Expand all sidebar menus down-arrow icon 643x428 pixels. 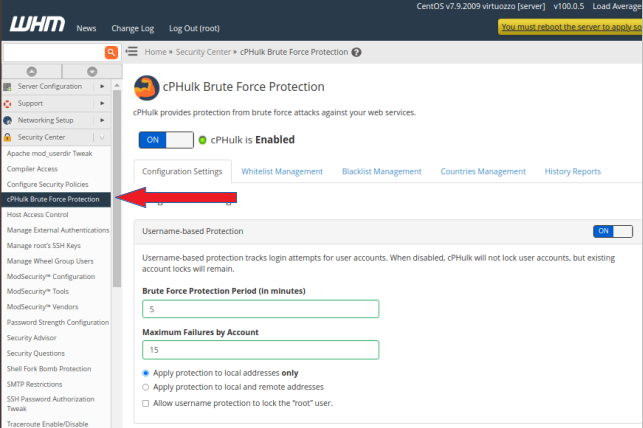pos(92,71)
